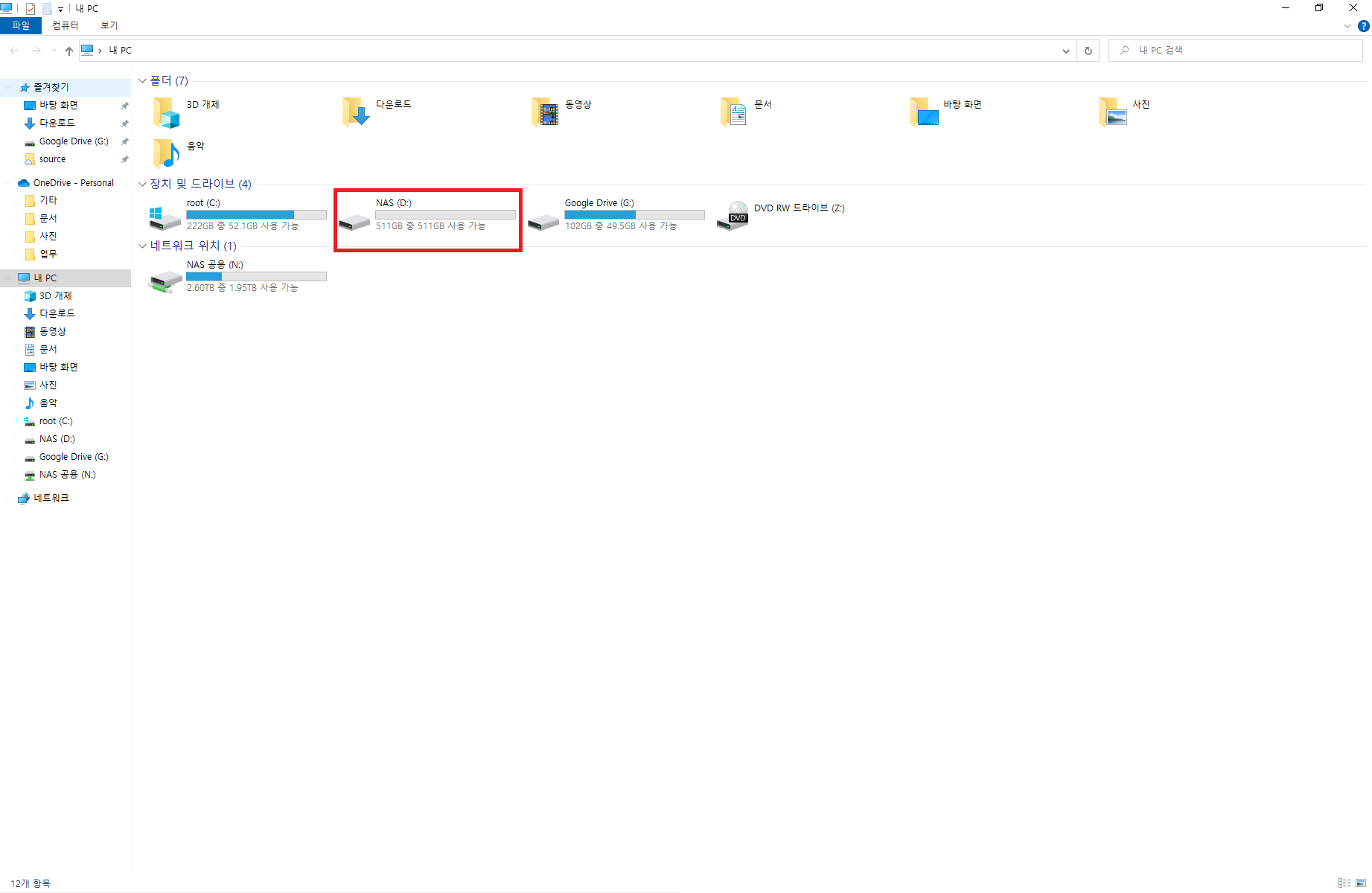Viewport: 1372px width, 893px height.
Task: Select OneDrive - Personal in navigation pane
Action: [74, 182]
